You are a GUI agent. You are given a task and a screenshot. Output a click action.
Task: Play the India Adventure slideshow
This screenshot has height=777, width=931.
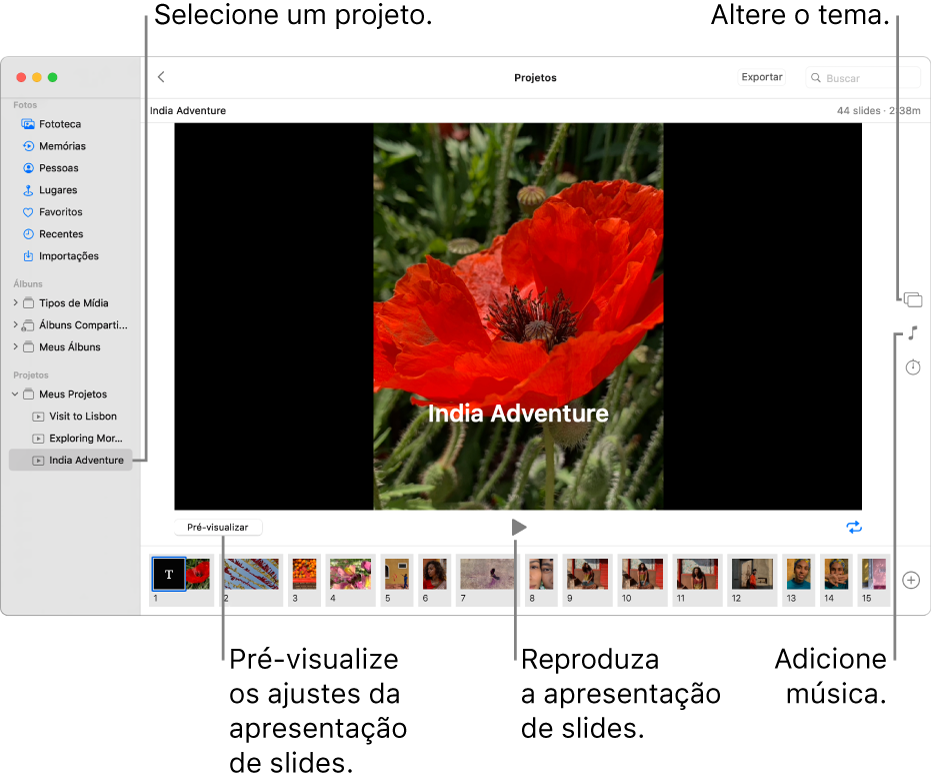coord(518,526)
